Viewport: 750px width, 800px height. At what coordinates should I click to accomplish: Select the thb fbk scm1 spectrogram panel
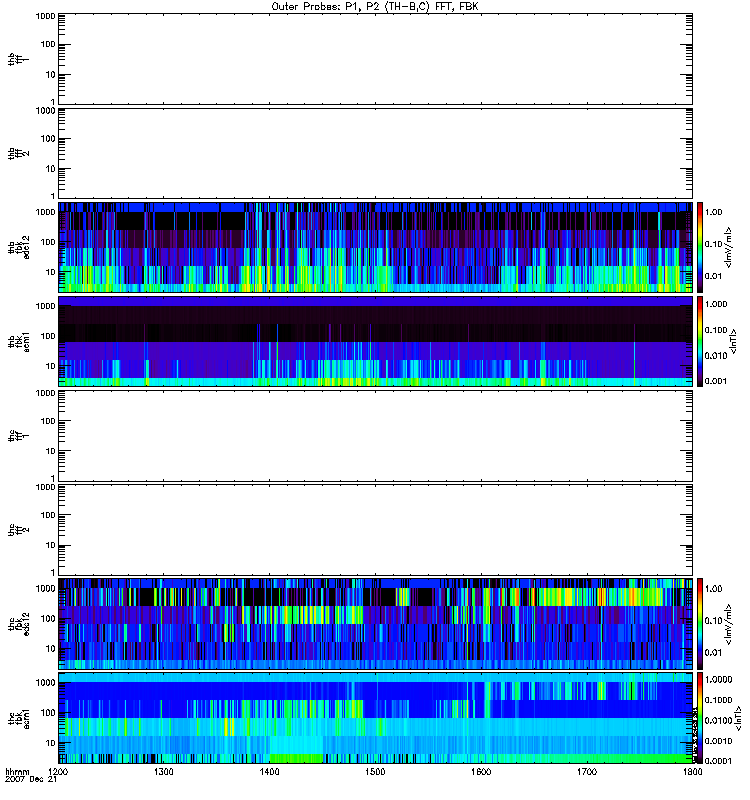[x=375, y=341]
